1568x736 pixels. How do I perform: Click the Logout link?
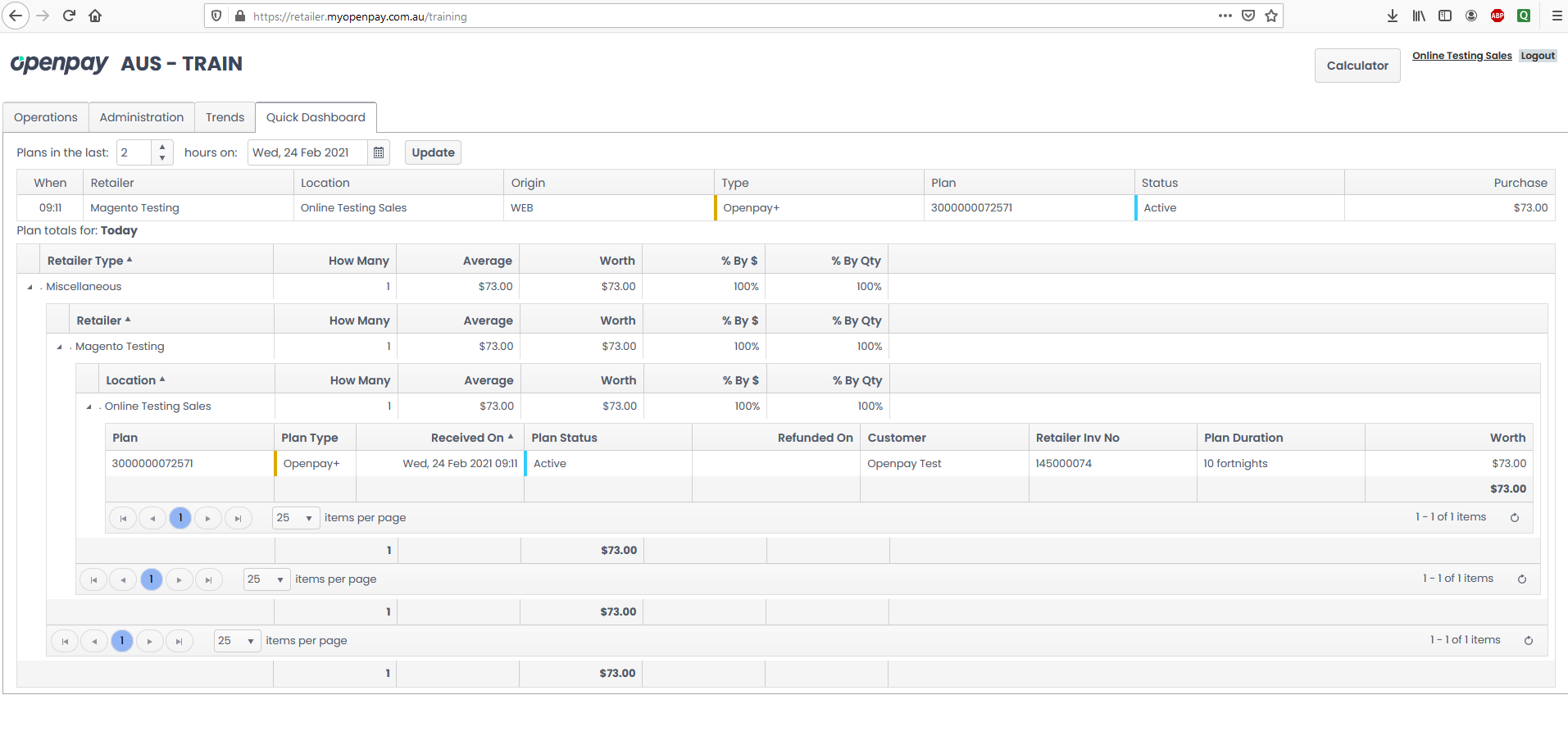point(1537,56)
